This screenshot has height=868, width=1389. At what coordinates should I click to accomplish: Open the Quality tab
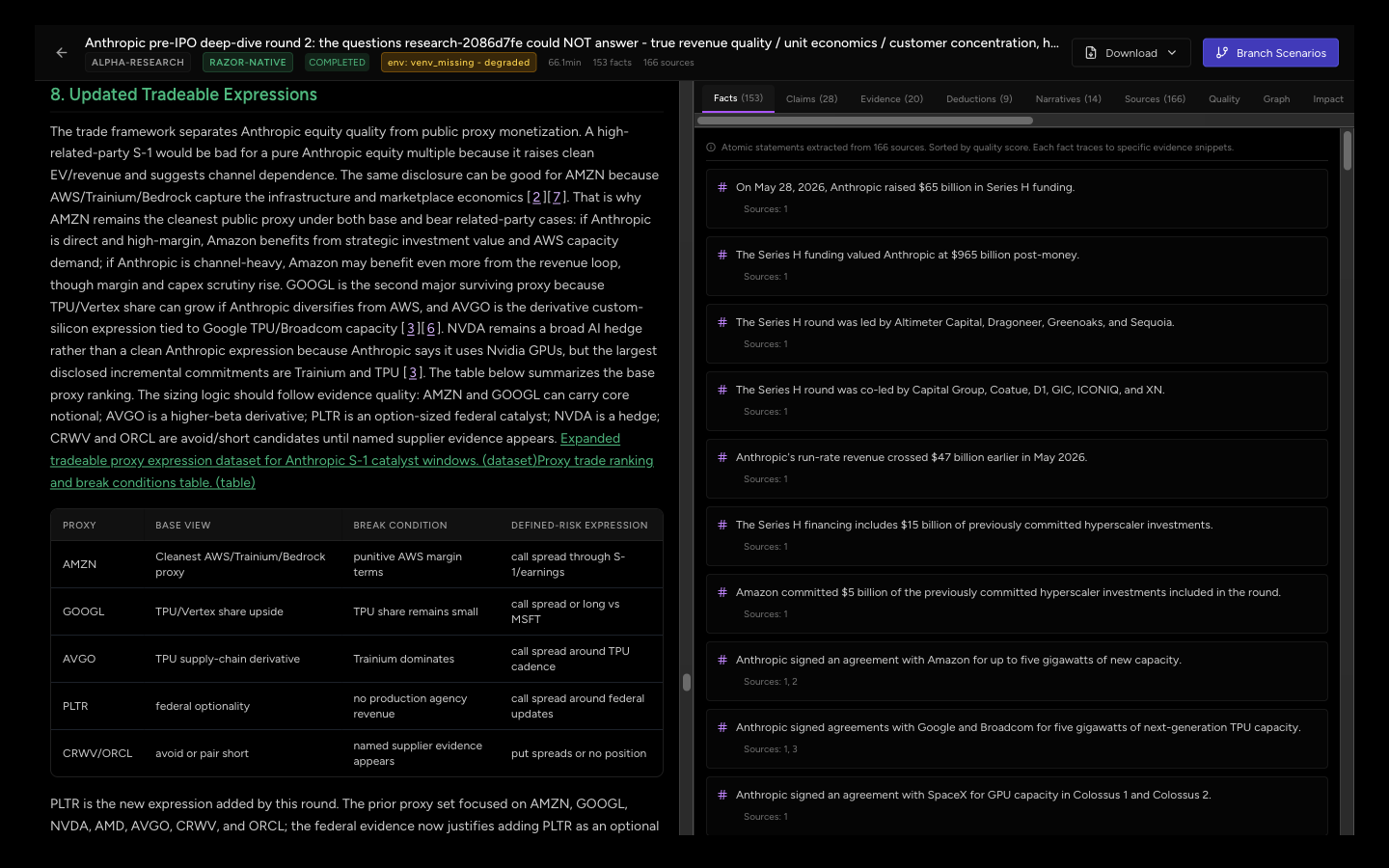[x=1224, y=99]
